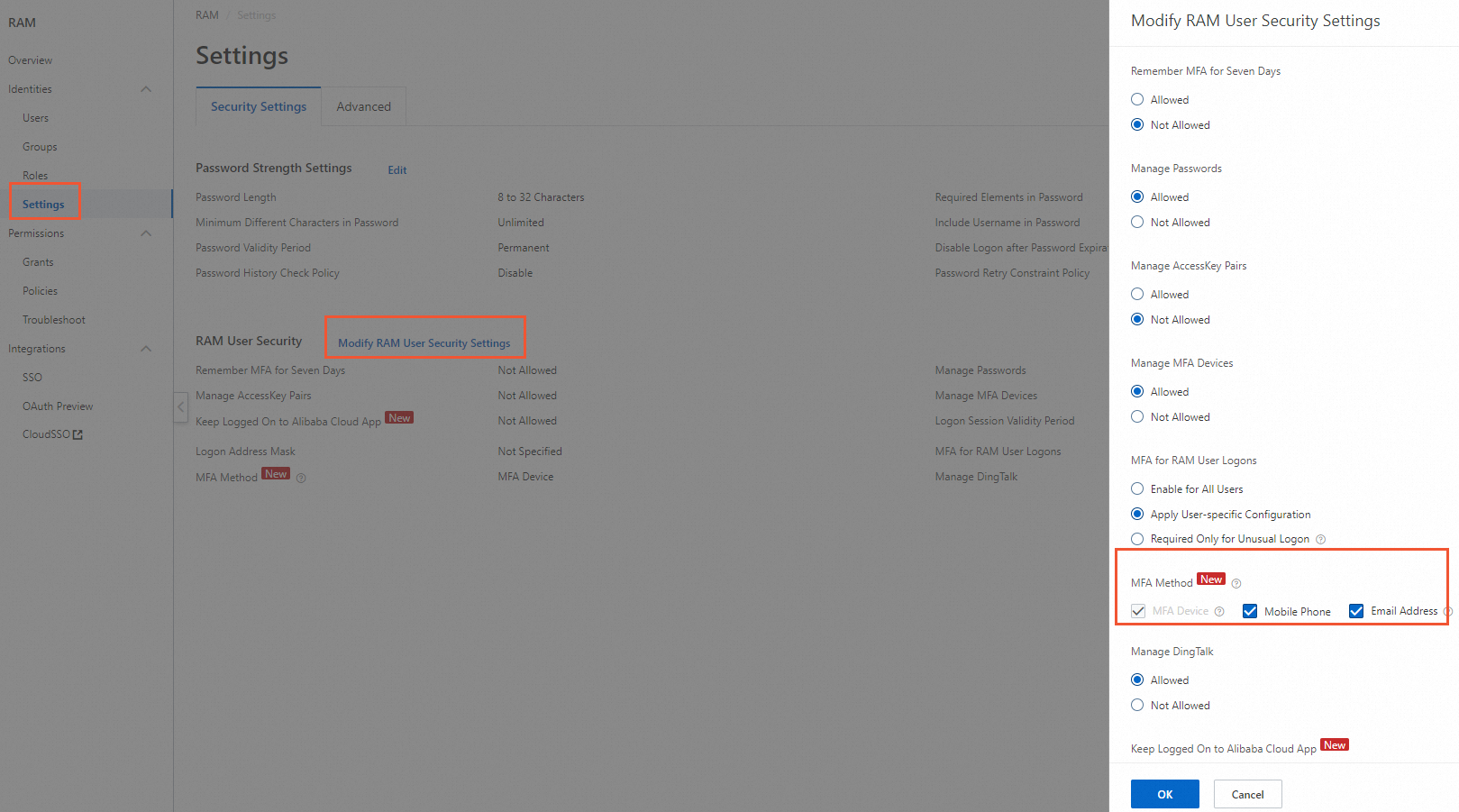
Task: Choose Required Only for Unusual Logon
Action: click(x=1137, y=539)
